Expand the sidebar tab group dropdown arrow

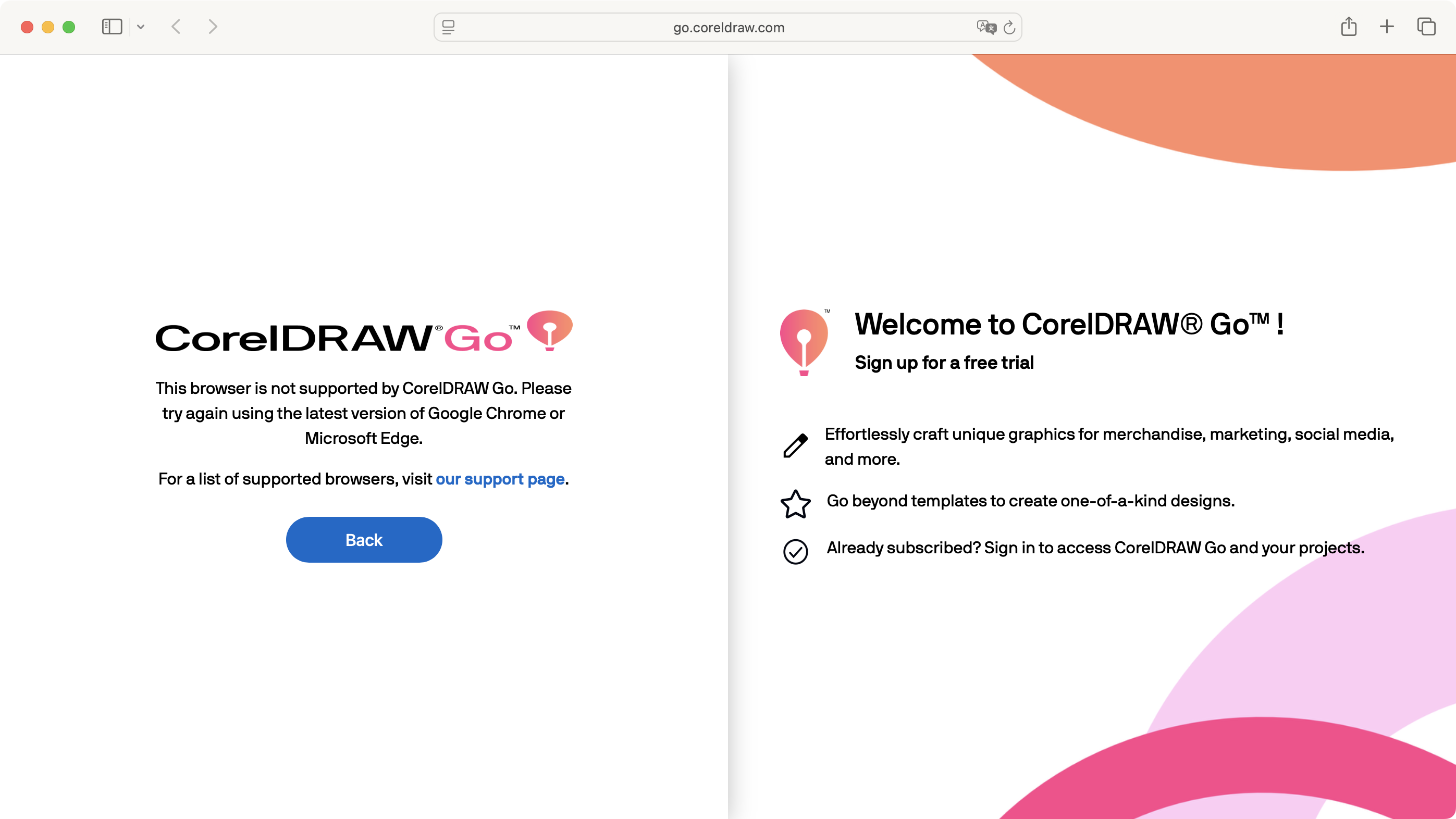point(141,27)
